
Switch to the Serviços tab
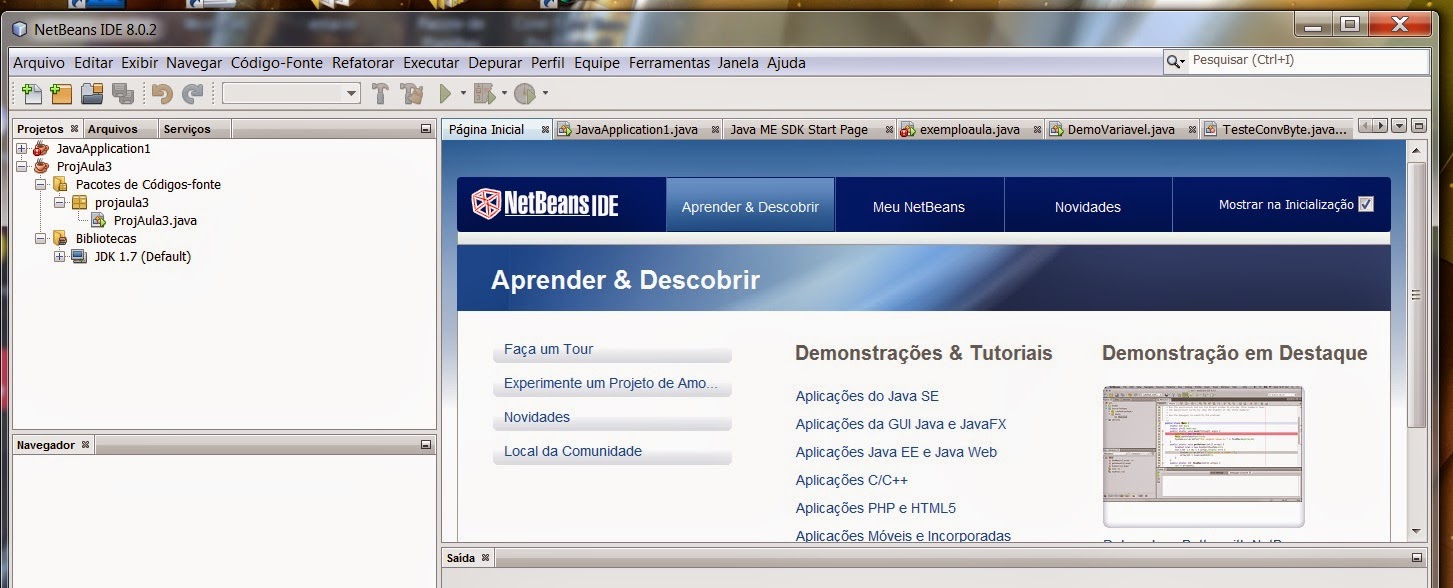coord(195,129)
